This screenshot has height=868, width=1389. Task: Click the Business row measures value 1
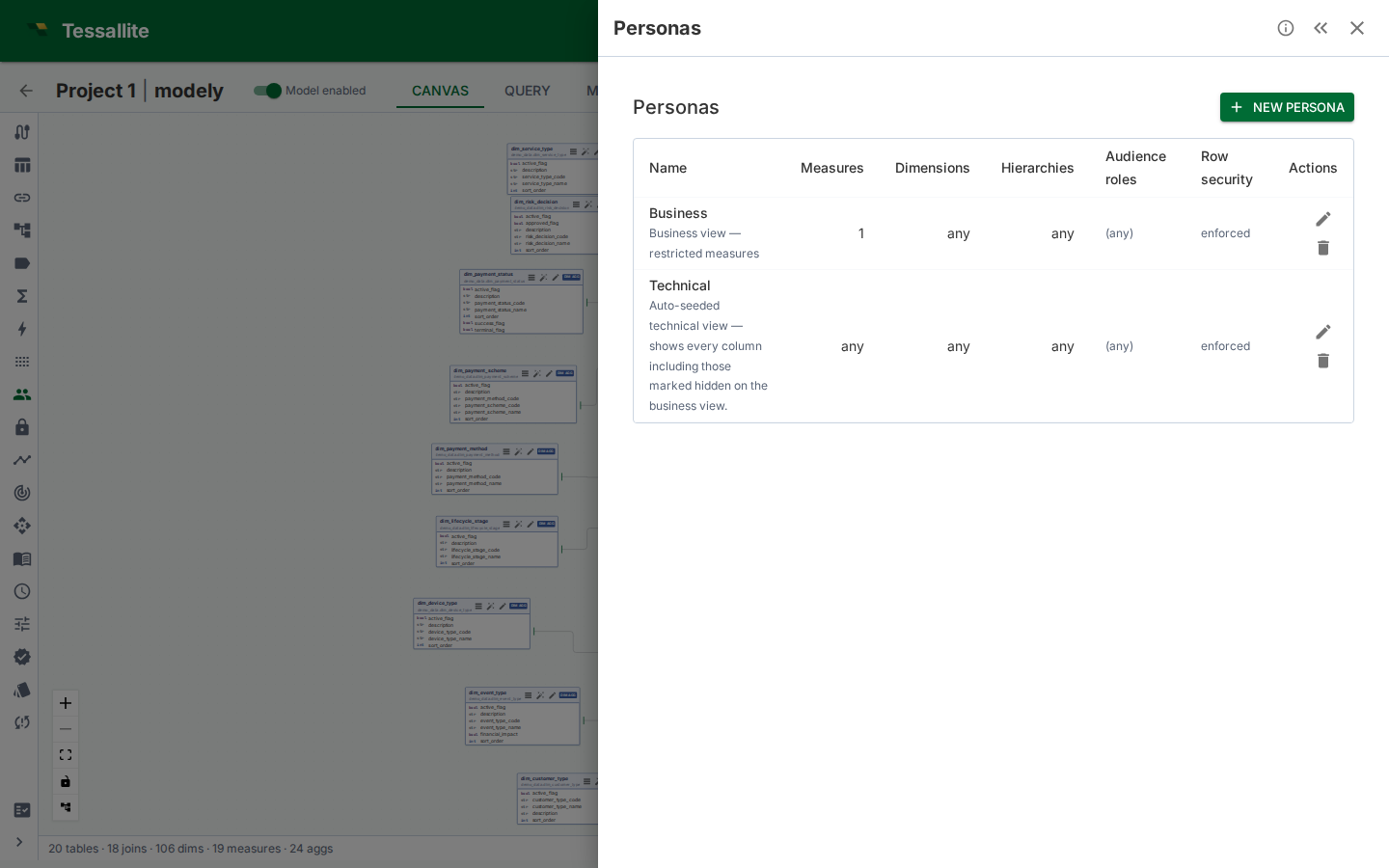pos(861,233)
